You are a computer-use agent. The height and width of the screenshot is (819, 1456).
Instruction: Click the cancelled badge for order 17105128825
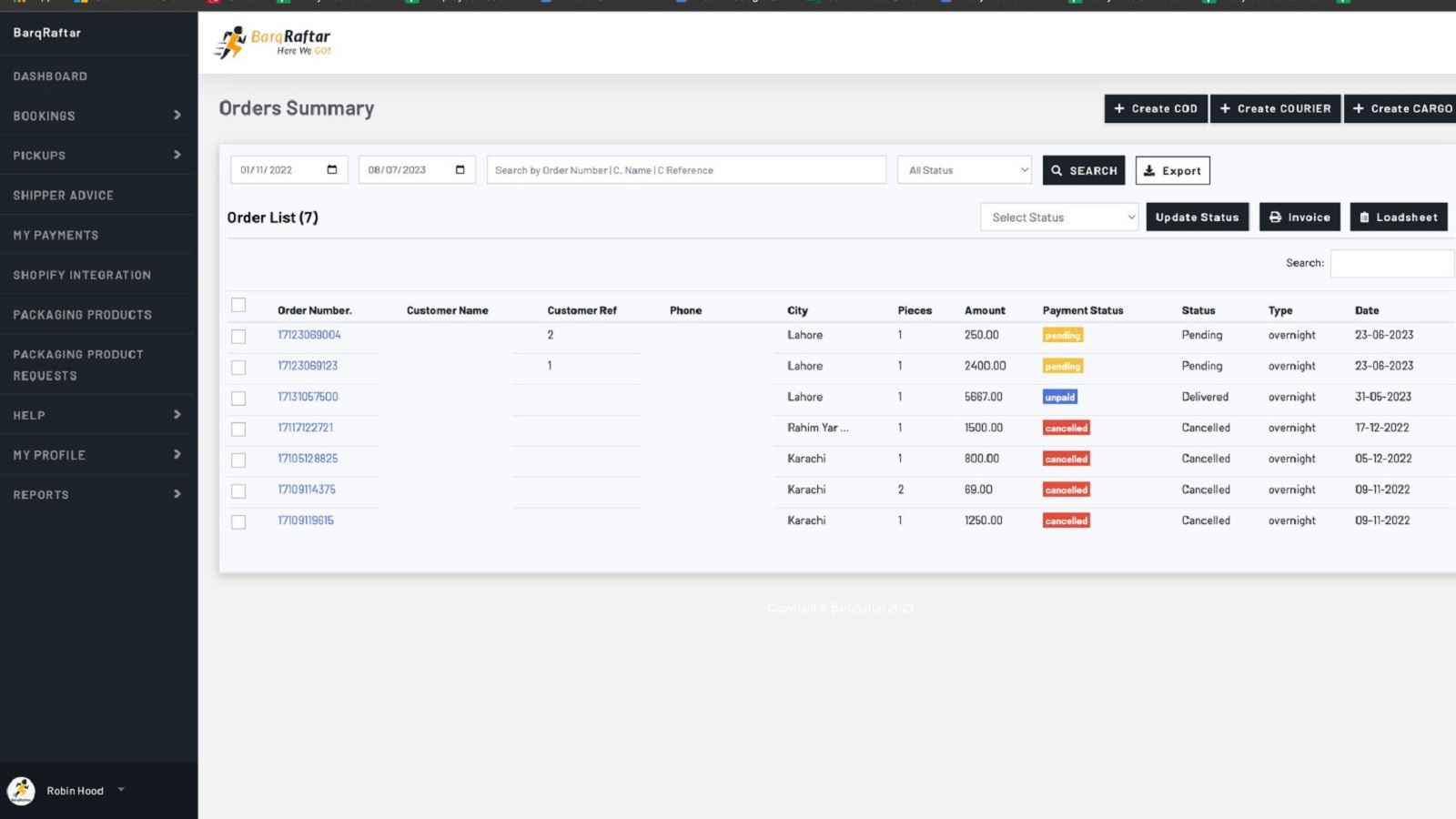click(1066, 460)
